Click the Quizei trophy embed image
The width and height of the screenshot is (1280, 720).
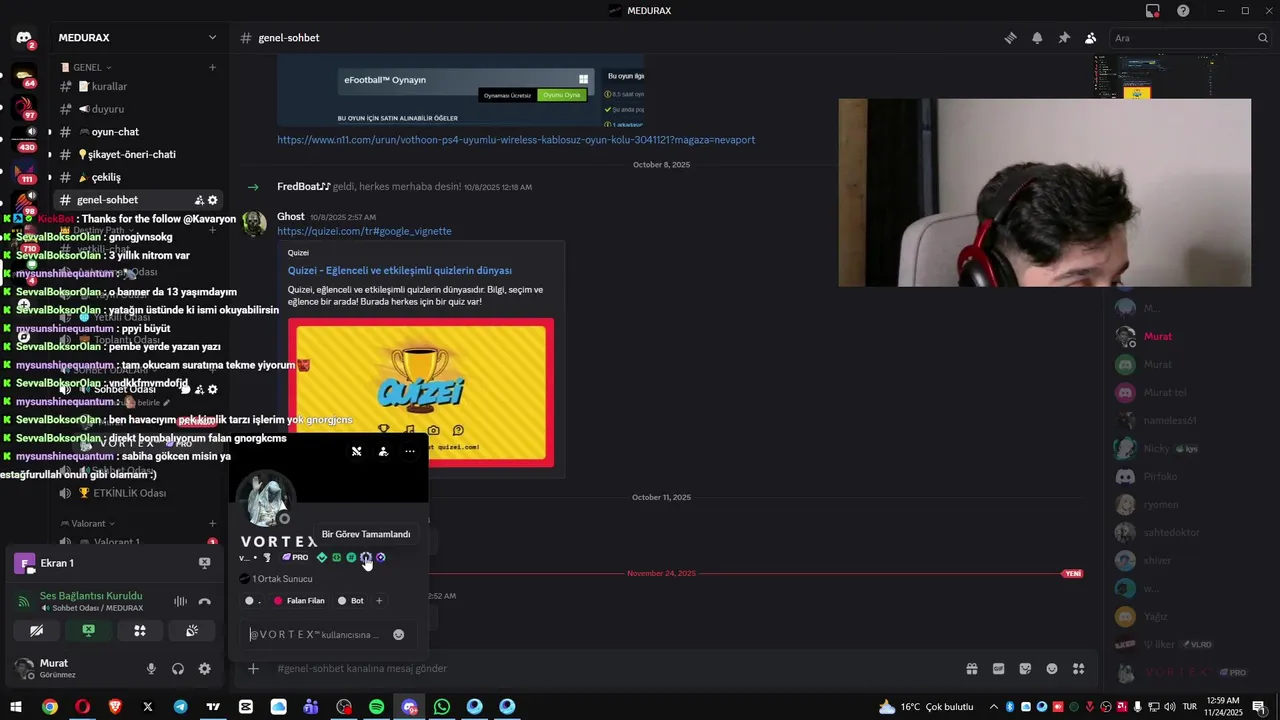tap(421, 393)
